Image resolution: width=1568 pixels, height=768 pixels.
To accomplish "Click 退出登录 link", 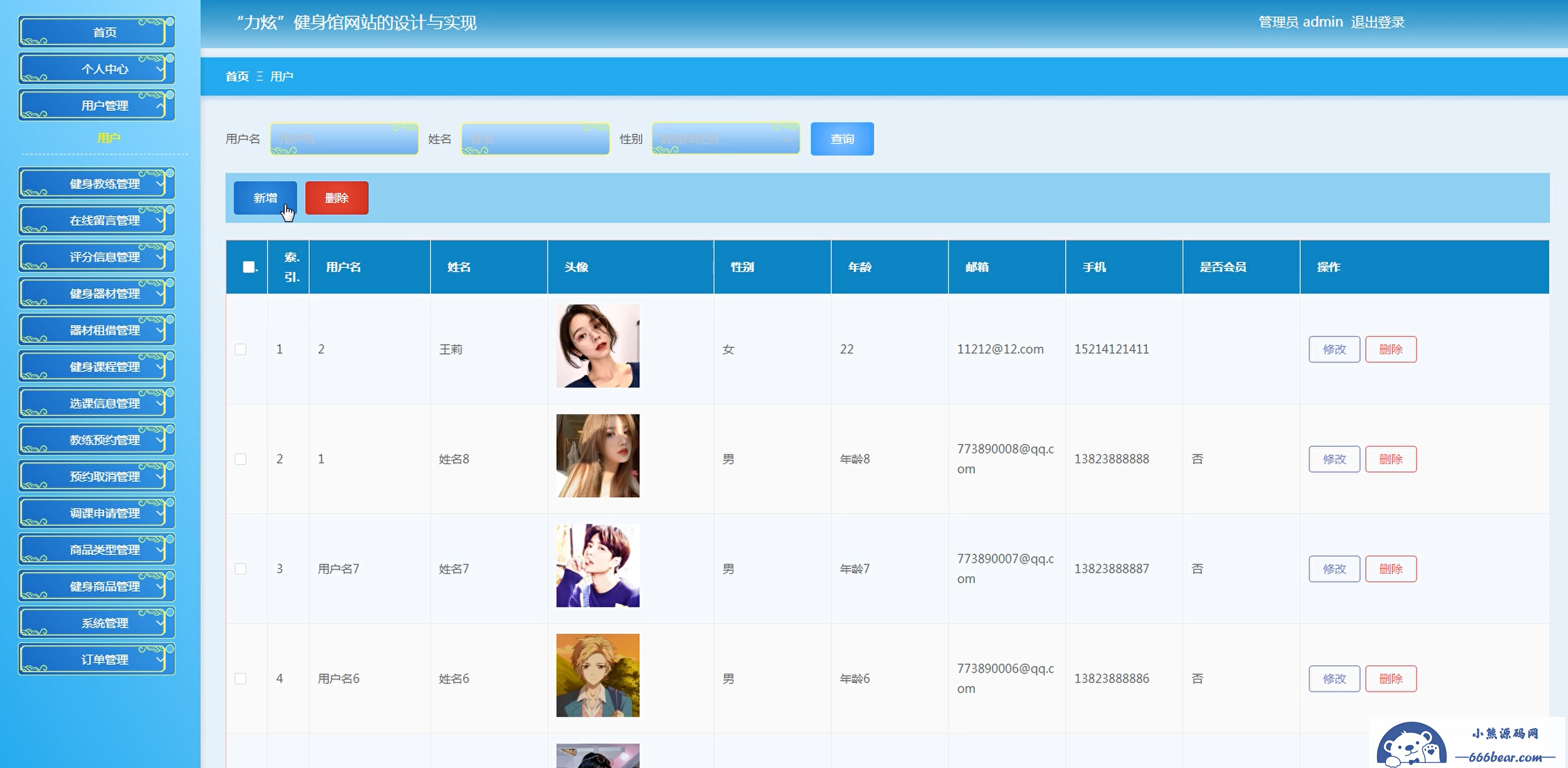I will click(1377, 22).
